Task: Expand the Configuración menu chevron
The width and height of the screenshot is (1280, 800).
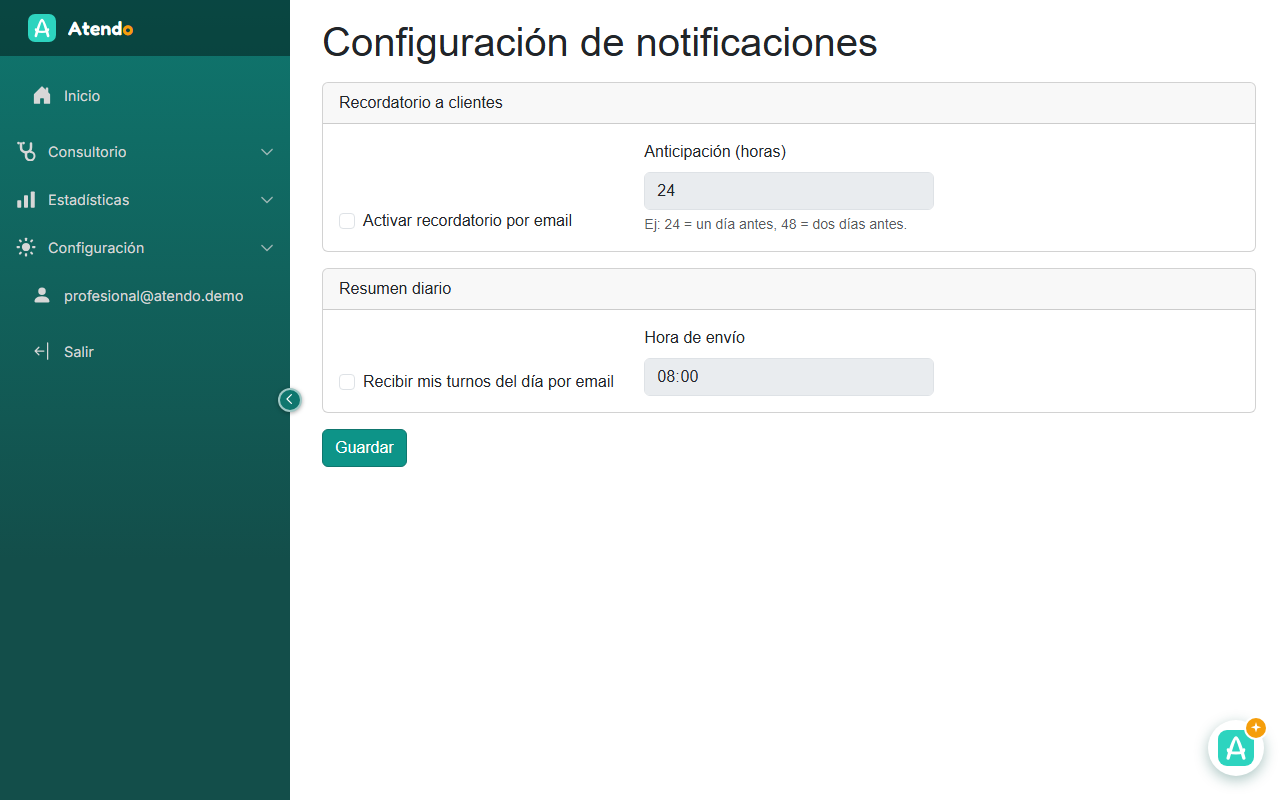Action: (x=267, y=248)
